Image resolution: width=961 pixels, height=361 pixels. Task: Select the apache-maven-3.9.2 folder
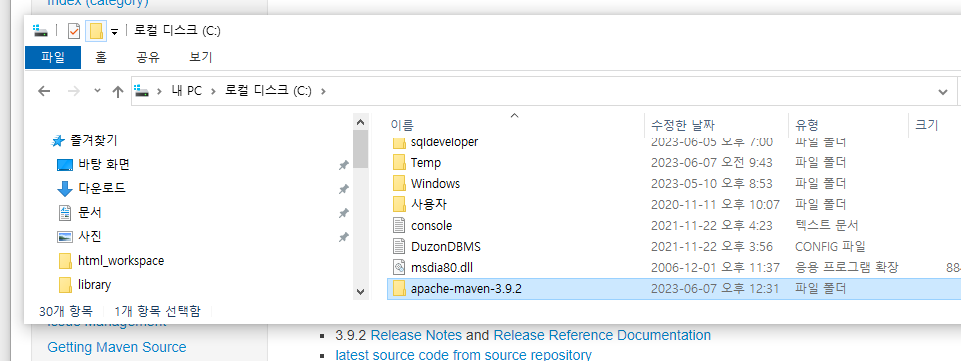466,289
